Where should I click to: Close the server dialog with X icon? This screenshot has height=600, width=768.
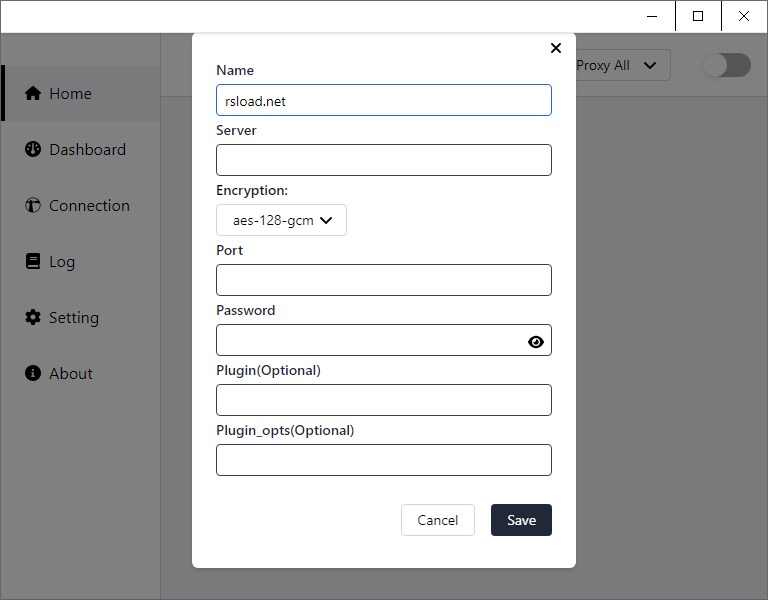coord(556,48)
